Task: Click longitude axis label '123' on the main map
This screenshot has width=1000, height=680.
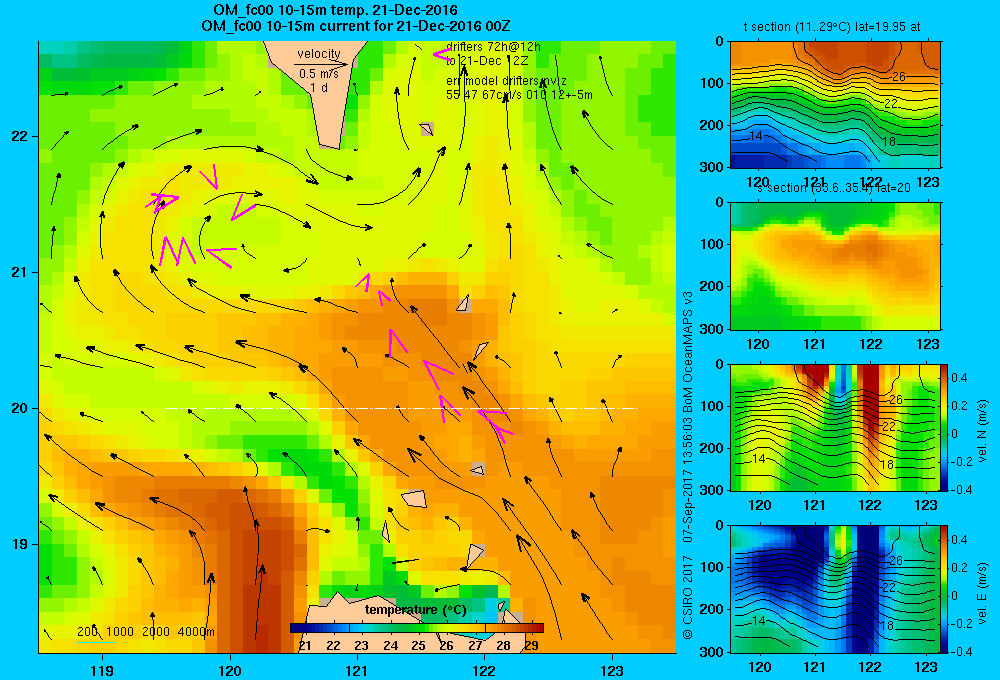Action: pyautogui.click(x=612, y=670)
